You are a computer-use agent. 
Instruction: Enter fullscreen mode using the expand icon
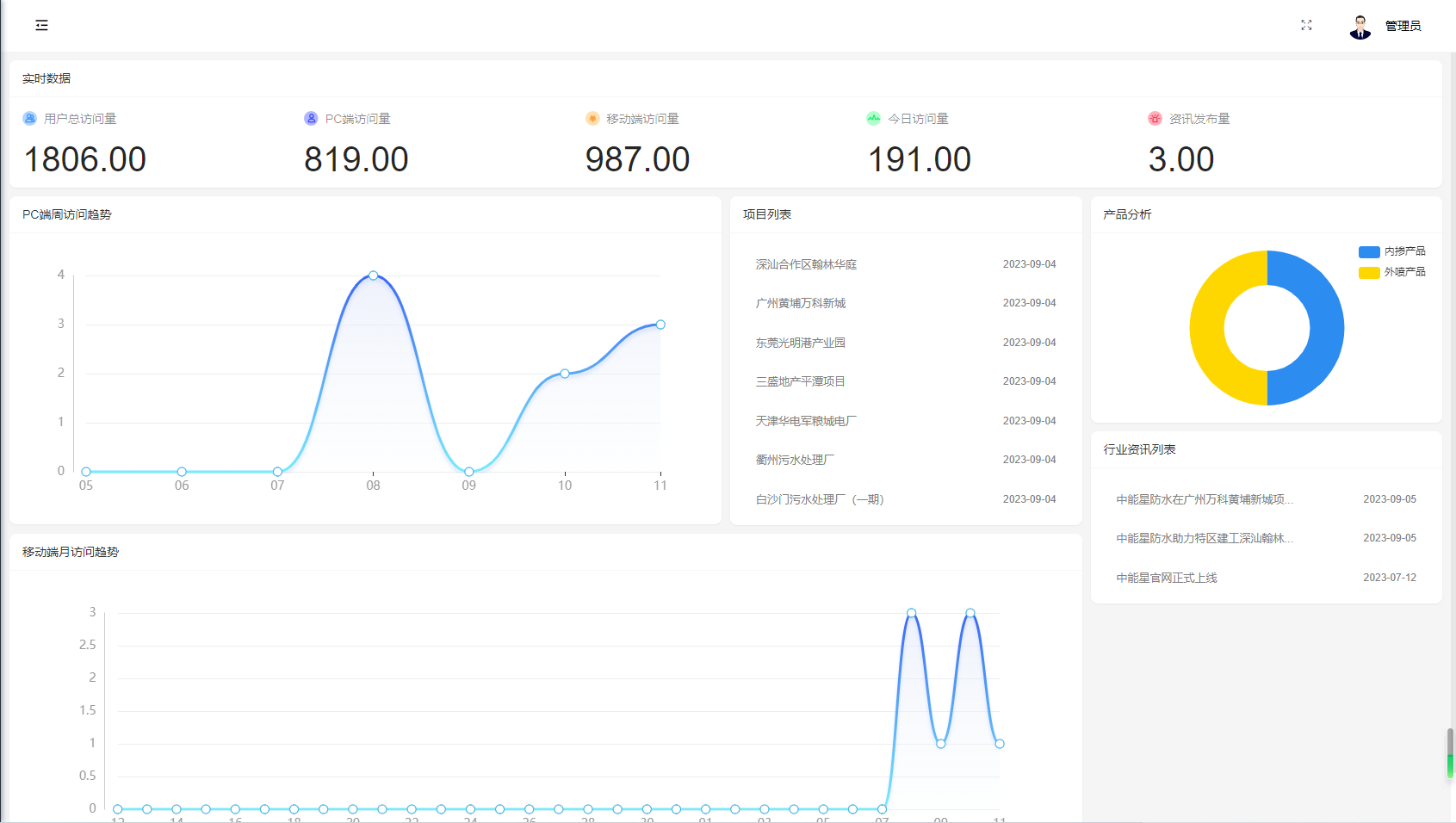coord(1306,26)
